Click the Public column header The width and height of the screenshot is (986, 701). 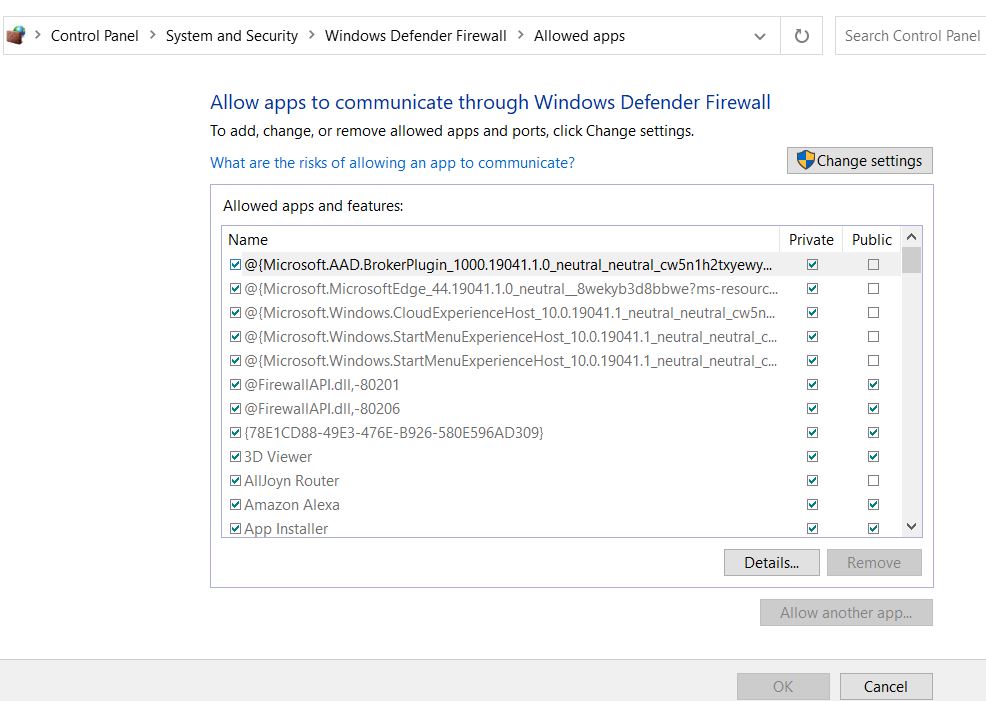click(x=872, y=240)
